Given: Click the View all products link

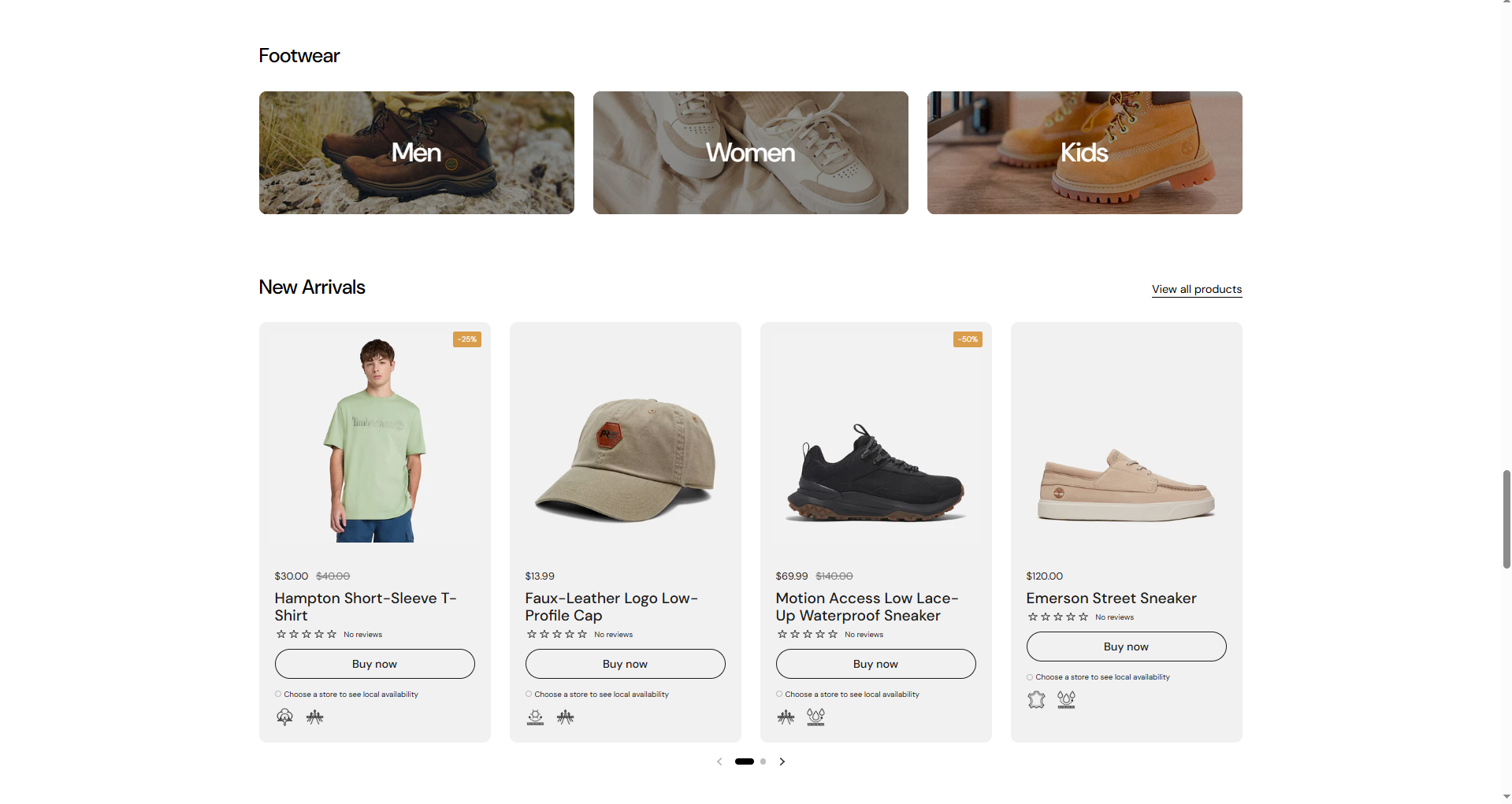Looking at the screenshot, I should coord(1196,289).
